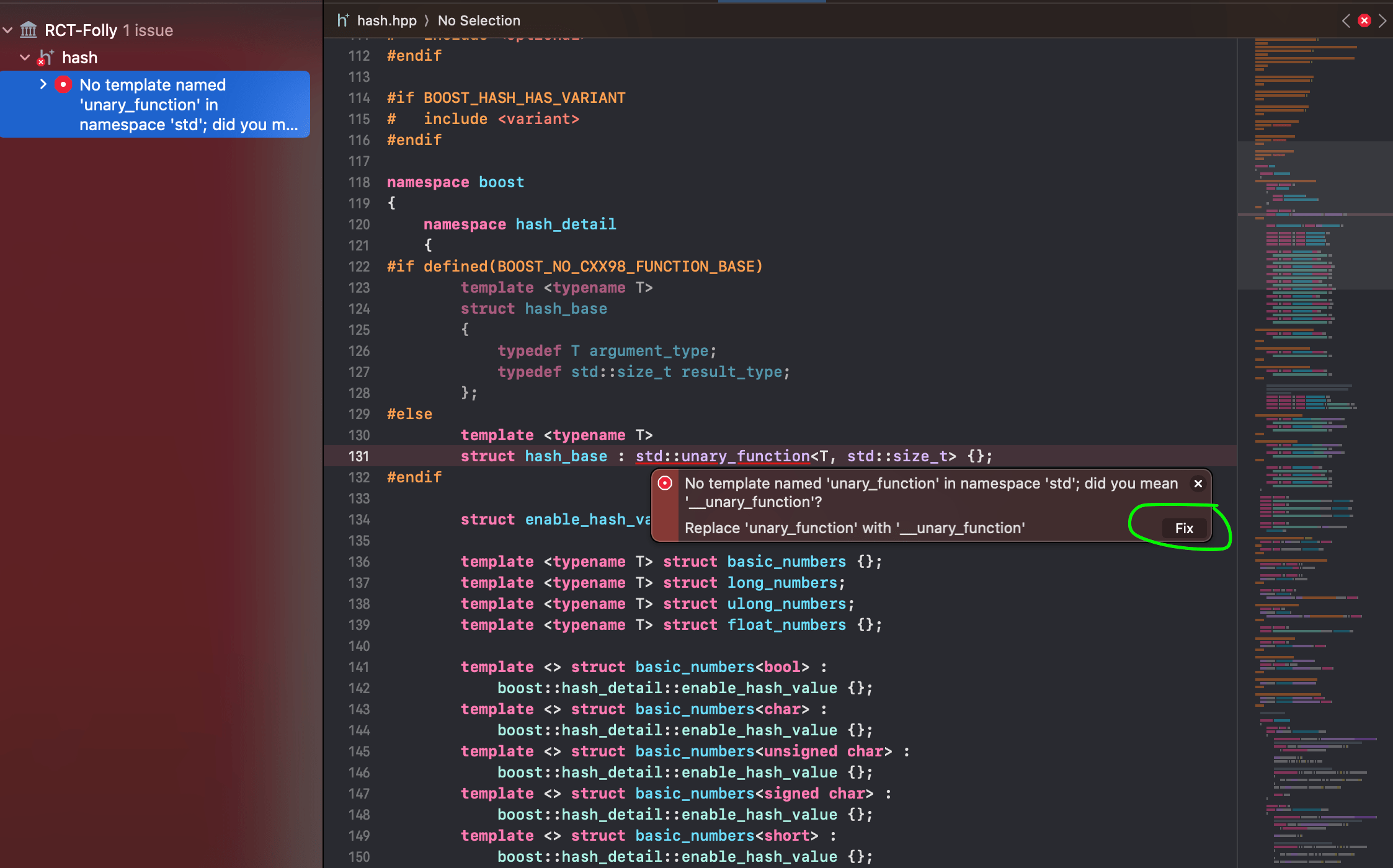Go to next issue arrow
Screen dimensions: 1393x868
tap(1382, 20)
